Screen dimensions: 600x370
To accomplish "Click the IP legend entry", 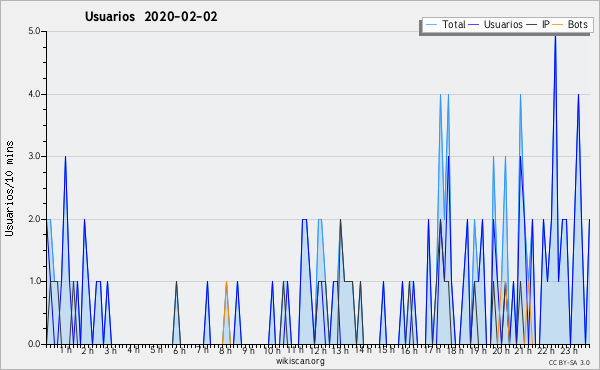I will pyautogui.click(x=538, y=24).
